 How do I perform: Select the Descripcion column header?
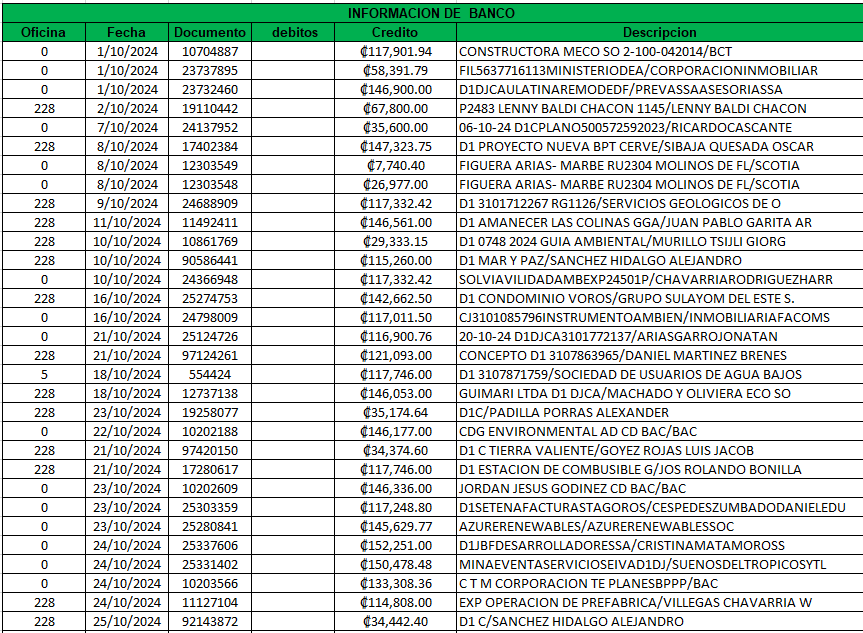[x=660, y=32]
